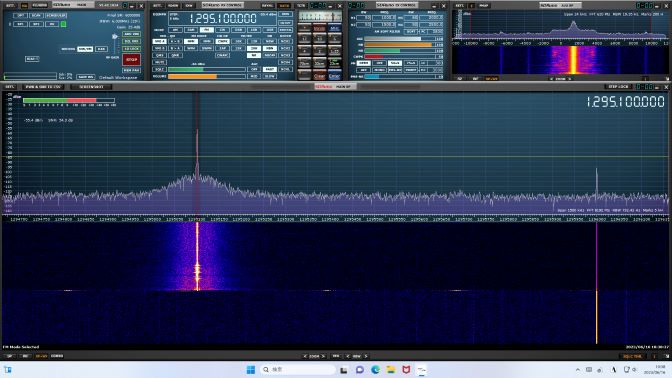Open SETT. in Aux SP panel
The height and width of the screenshot is (378, 672).
coord(460,6)
